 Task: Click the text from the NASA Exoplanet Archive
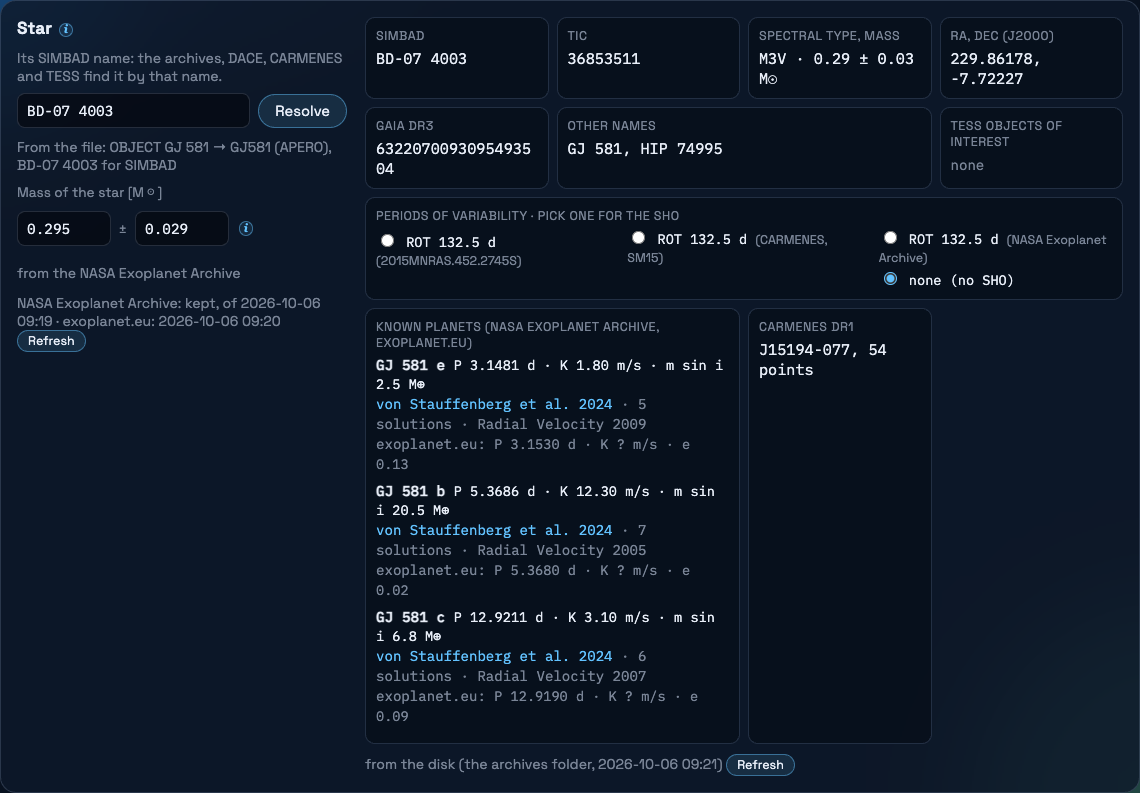[x=129, y=273]
